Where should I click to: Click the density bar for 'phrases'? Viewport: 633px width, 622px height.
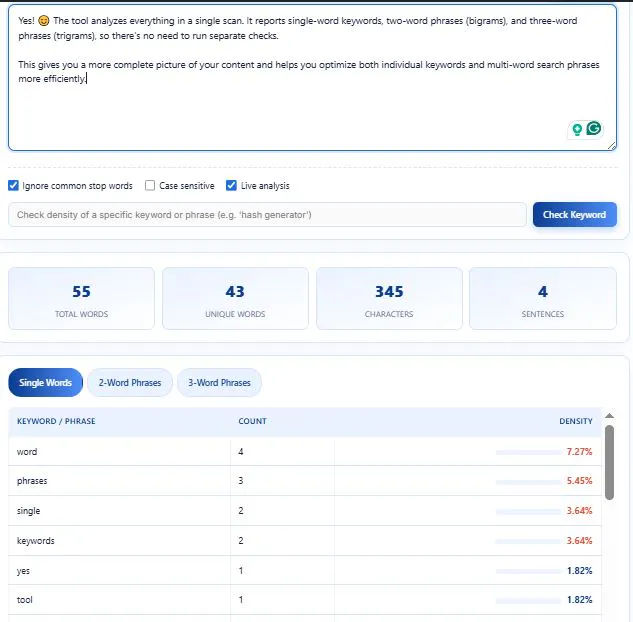coord(528,482)
